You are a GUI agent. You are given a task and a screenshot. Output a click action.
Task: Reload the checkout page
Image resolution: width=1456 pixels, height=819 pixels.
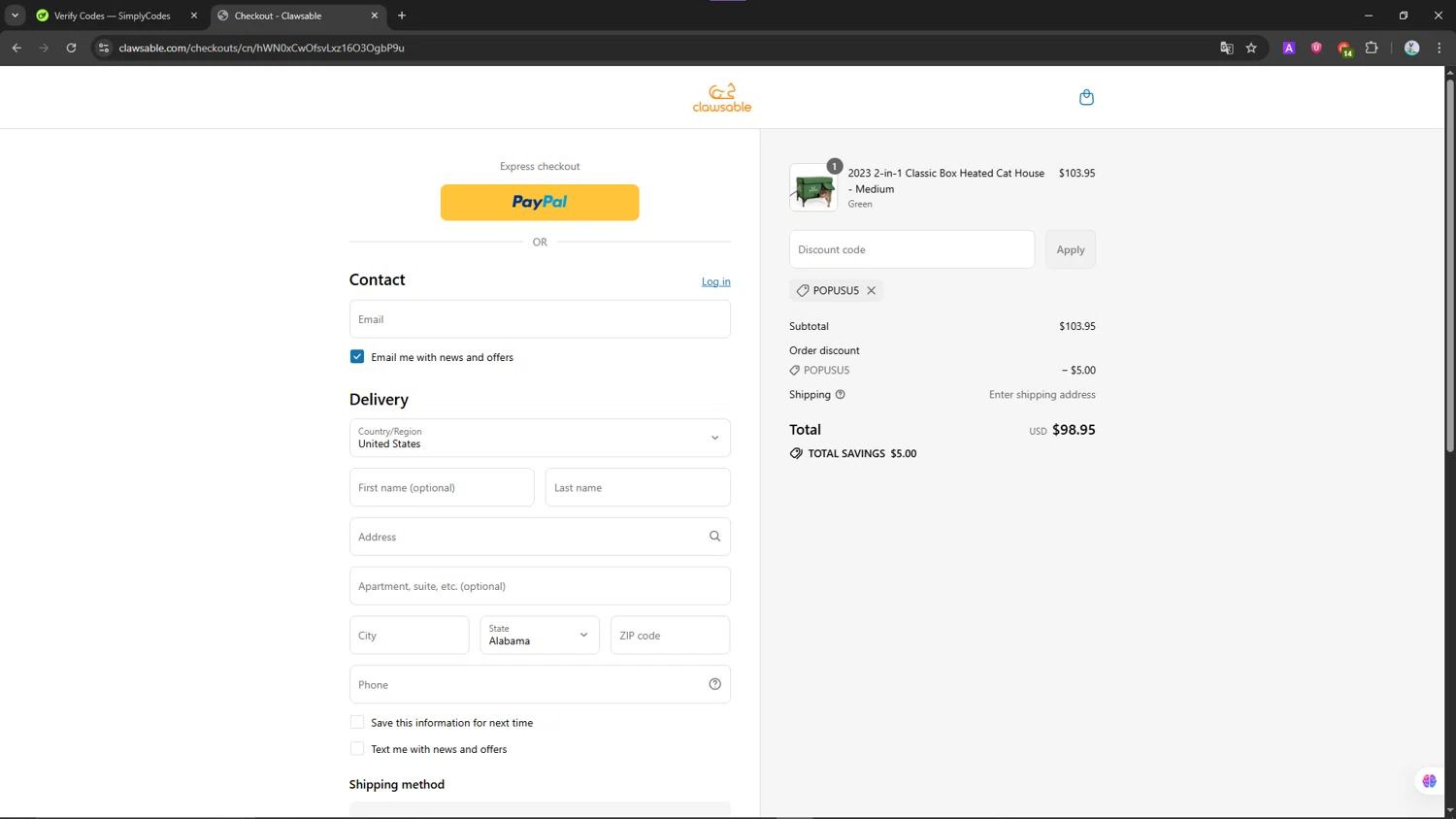(x=71, y=48)
